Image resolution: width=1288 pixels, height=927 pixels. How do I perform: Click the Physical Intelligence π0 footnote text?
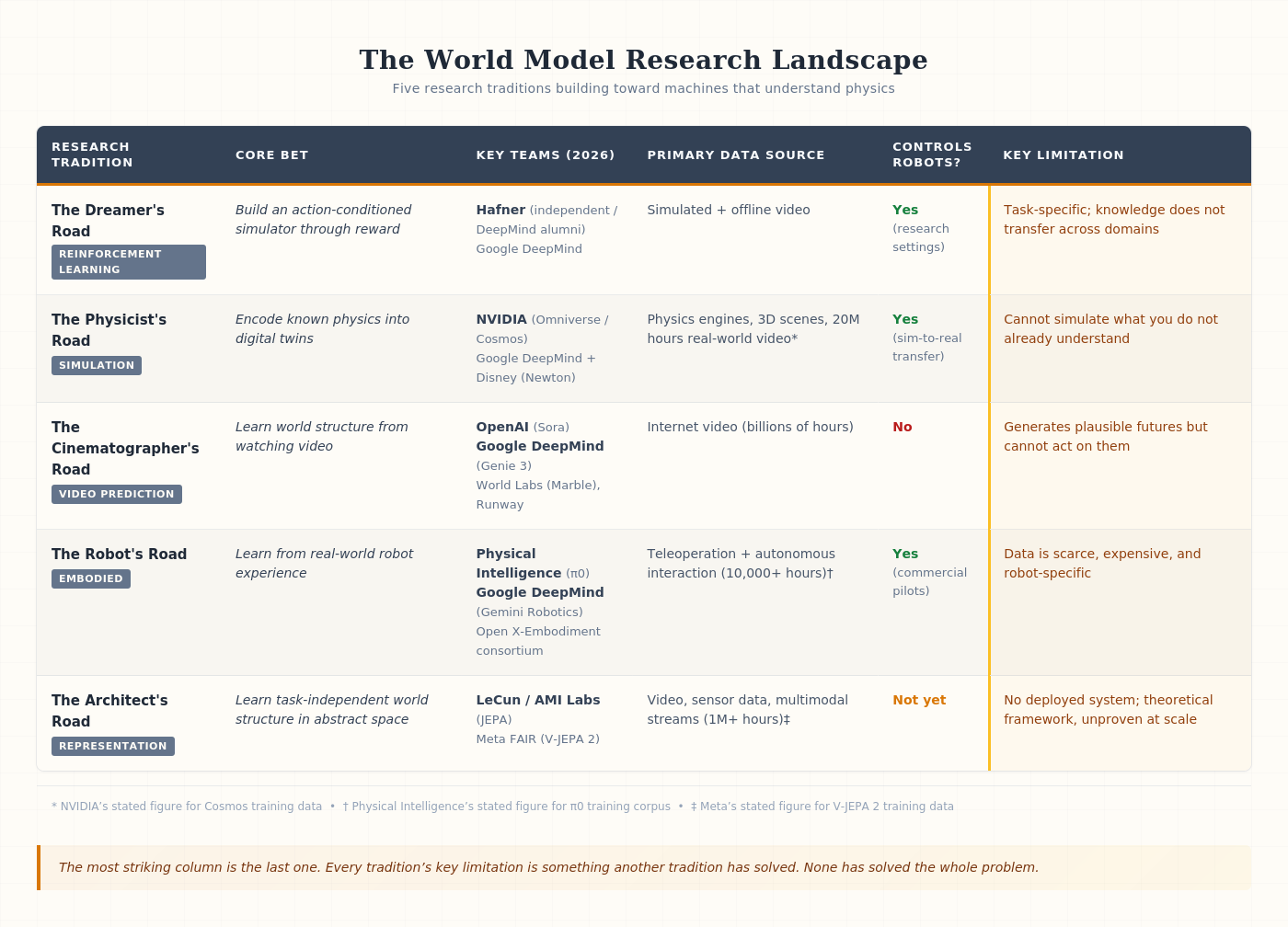point(506,807)
